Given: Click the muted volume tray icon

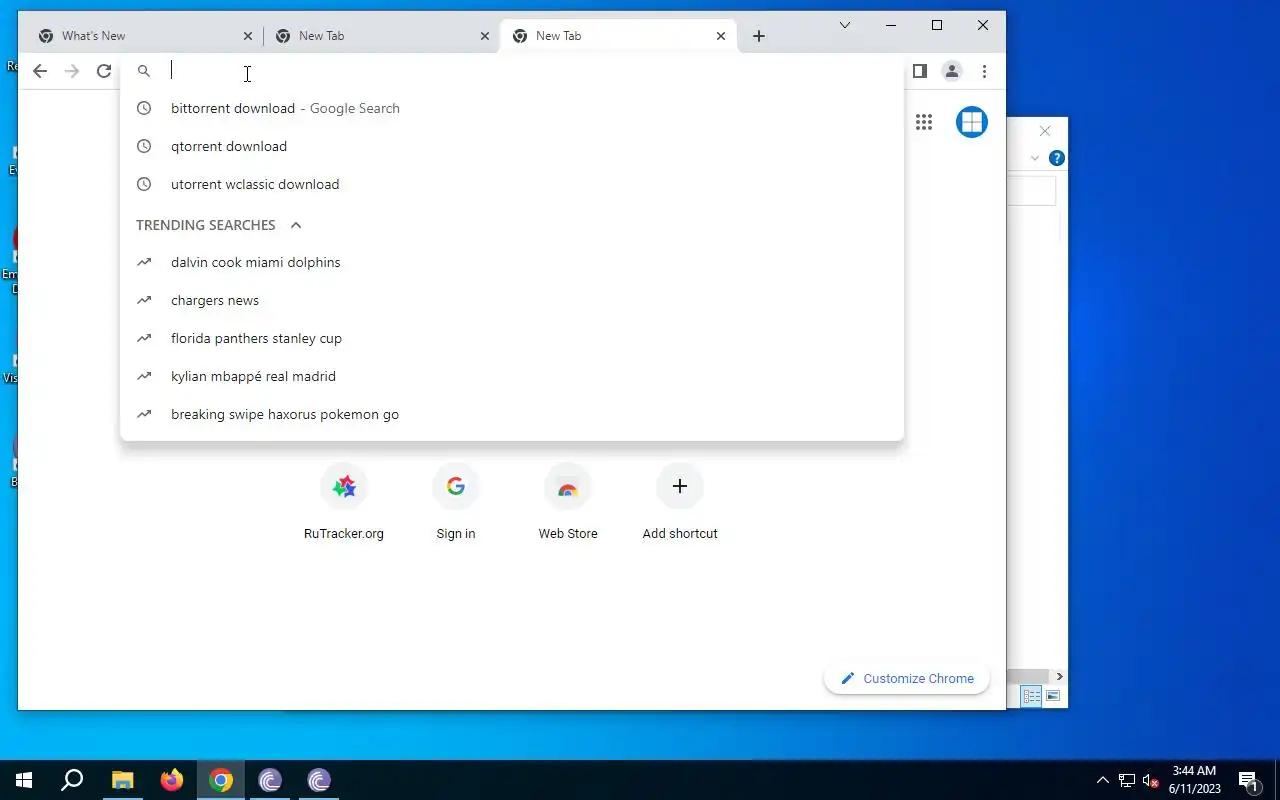Looking at the screenshot, I should coord(1150,780).
